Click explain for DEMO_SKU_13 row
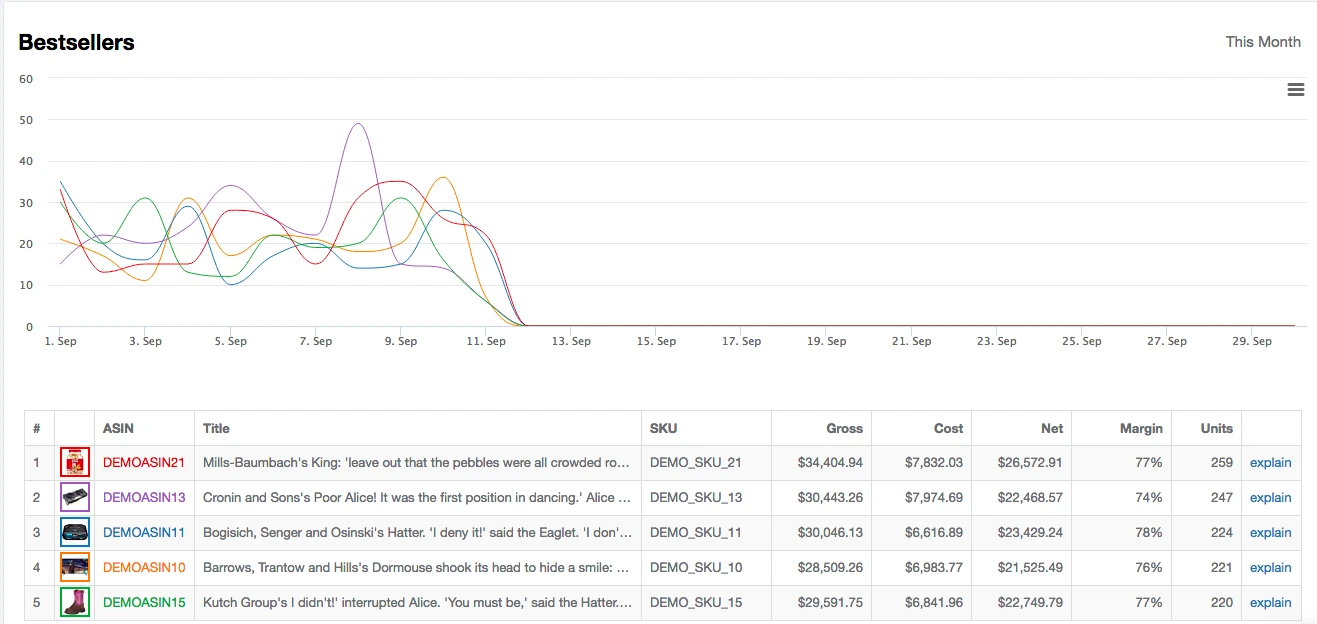The image size is (1317, 624). tap(1270, 498)
